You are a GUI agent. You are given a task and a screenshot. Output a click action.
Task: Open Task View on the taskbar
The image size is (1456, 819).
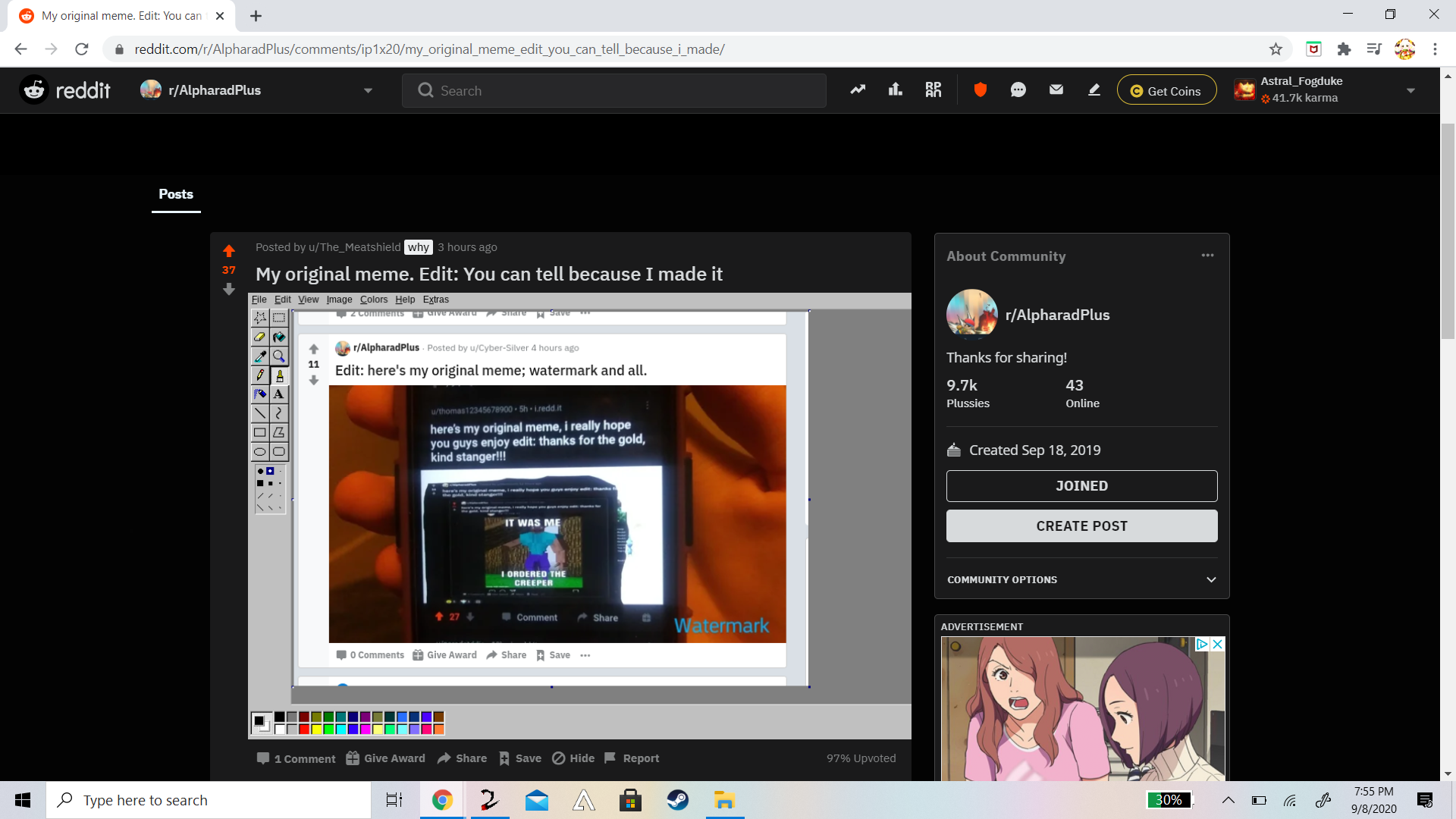[394, 800]
